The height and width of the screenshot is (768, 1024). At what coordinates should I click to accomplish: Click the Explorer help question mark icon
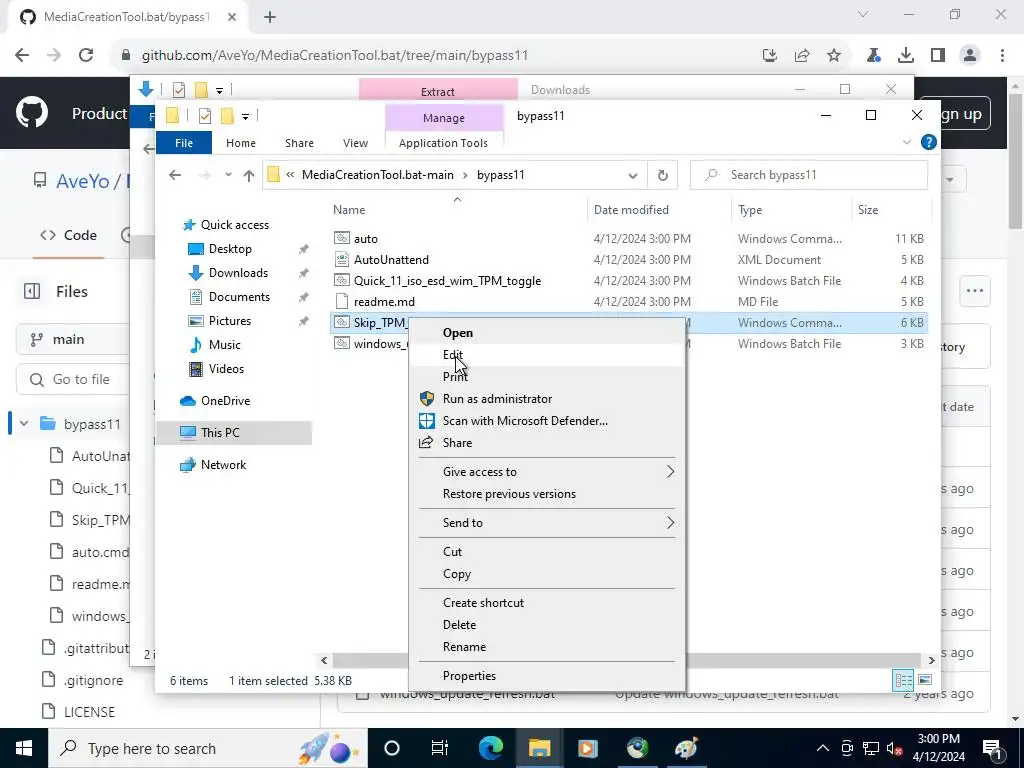(x=929, y=142)
